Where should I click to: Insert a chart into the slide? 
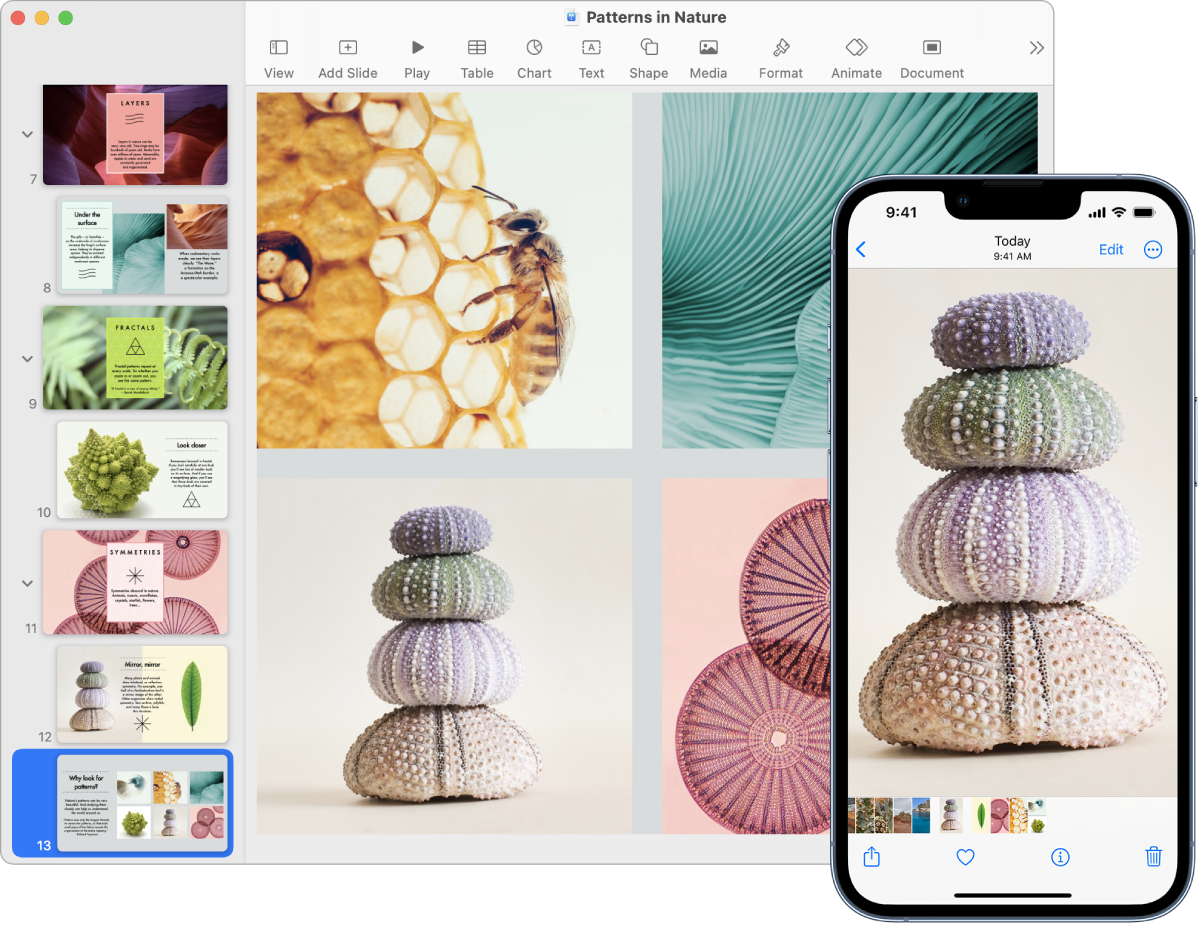[x=534, y=55]
